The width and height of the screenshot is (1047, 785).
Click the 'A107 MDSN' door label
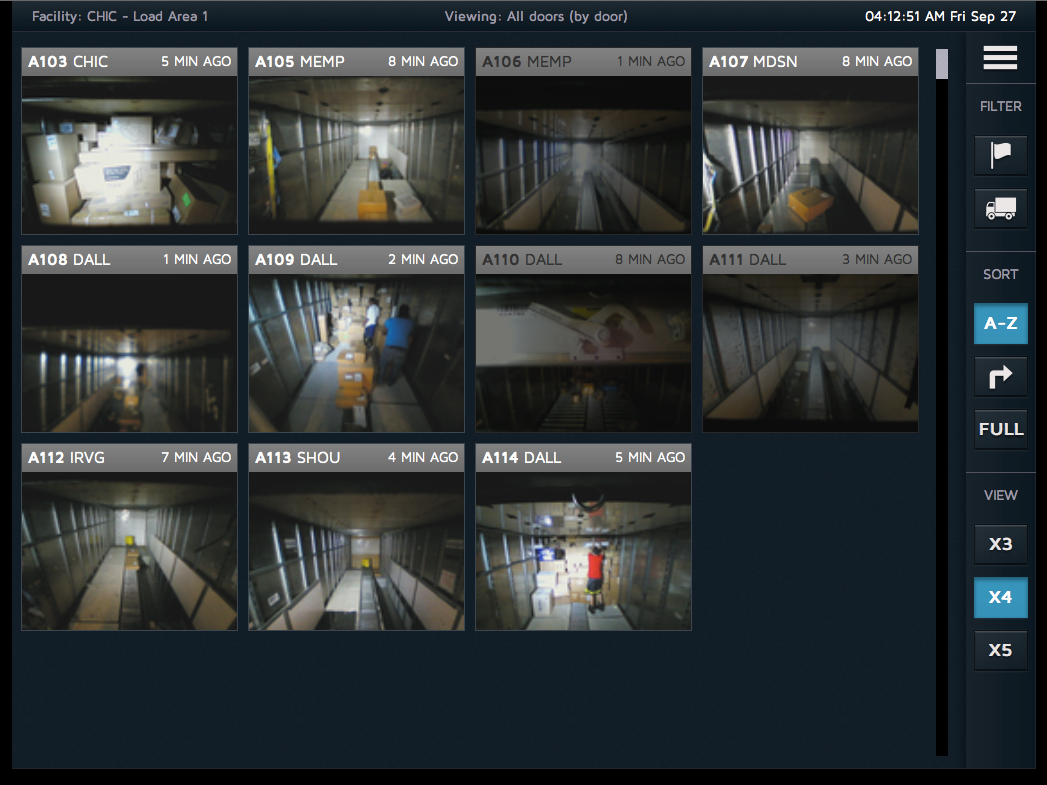753,62
